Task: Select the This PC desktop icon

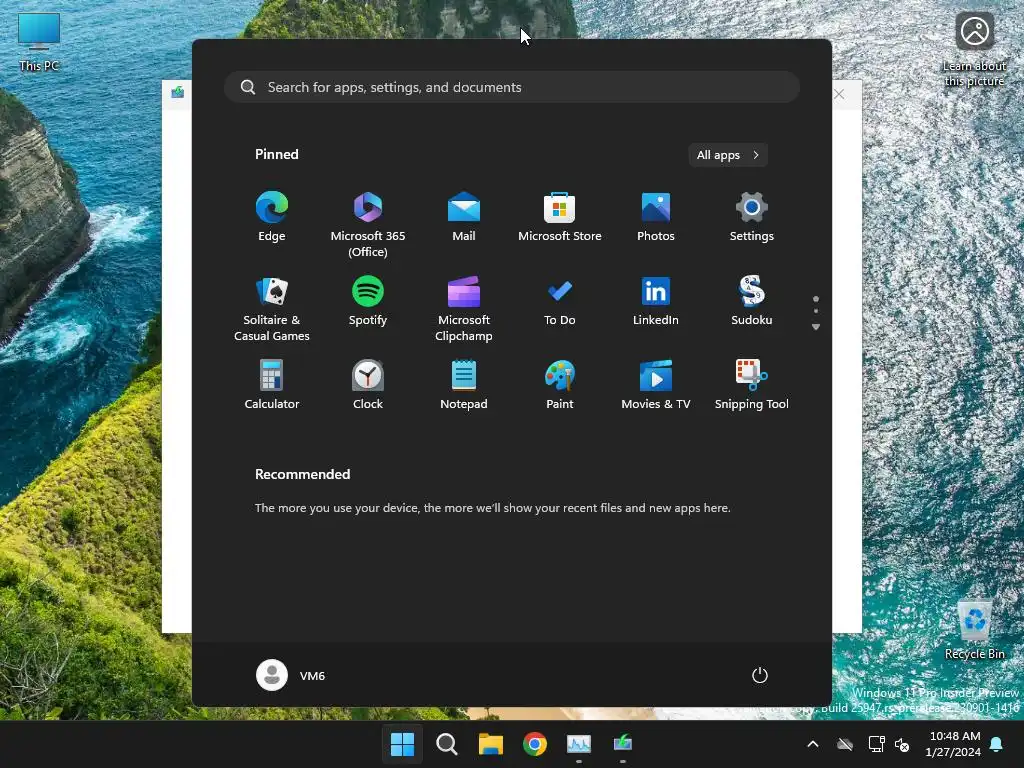Action: click(x=39, y=42)
